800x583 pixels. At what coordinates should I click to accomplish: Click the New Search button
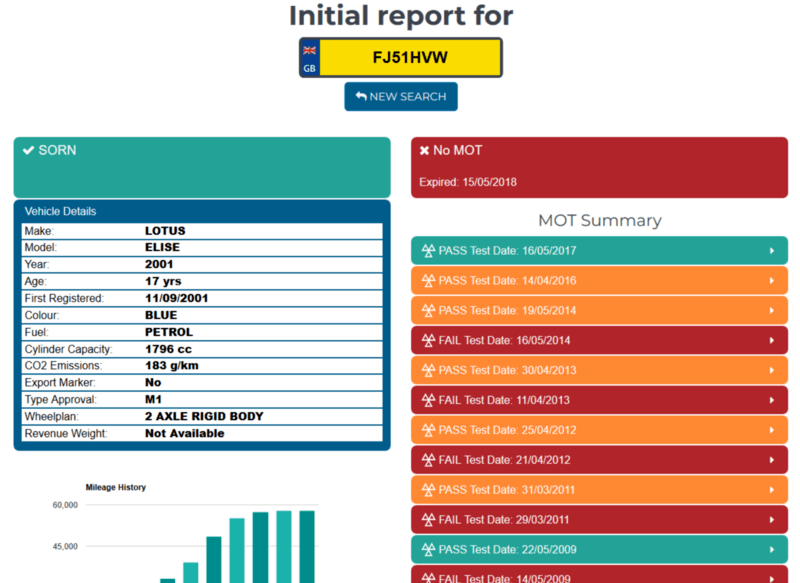tap(401, 97)
